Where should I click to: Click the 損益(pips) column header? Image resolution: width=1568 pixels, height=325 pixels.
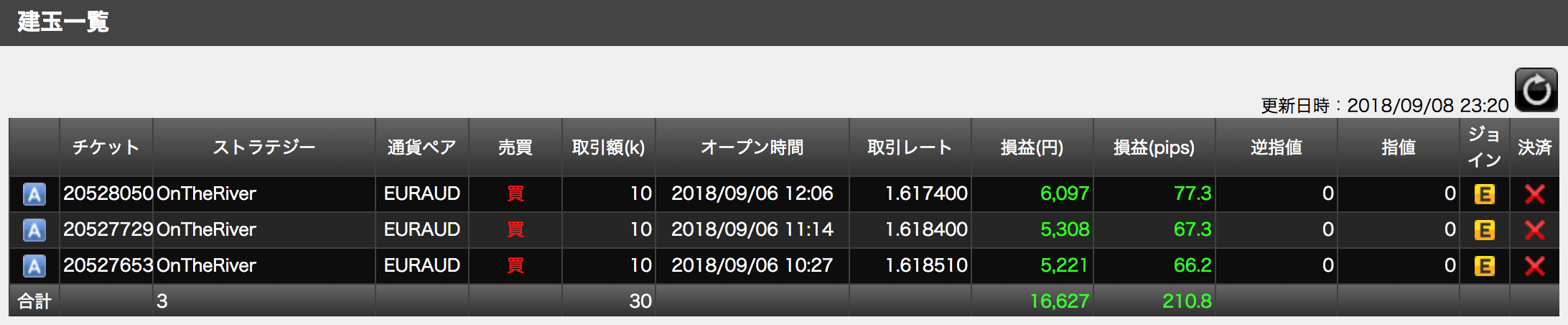click(x=1154, y=147)
